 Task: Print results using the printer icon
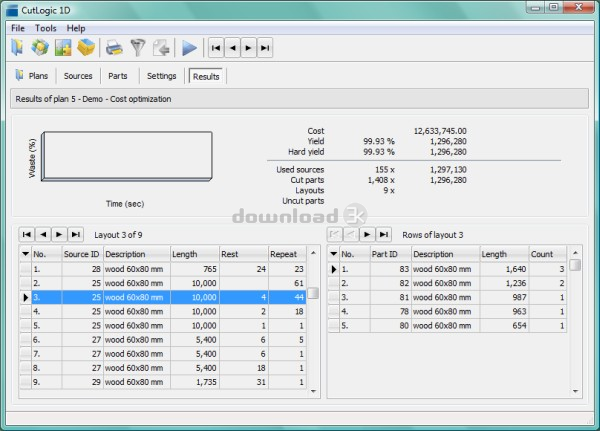click(114, 48)
